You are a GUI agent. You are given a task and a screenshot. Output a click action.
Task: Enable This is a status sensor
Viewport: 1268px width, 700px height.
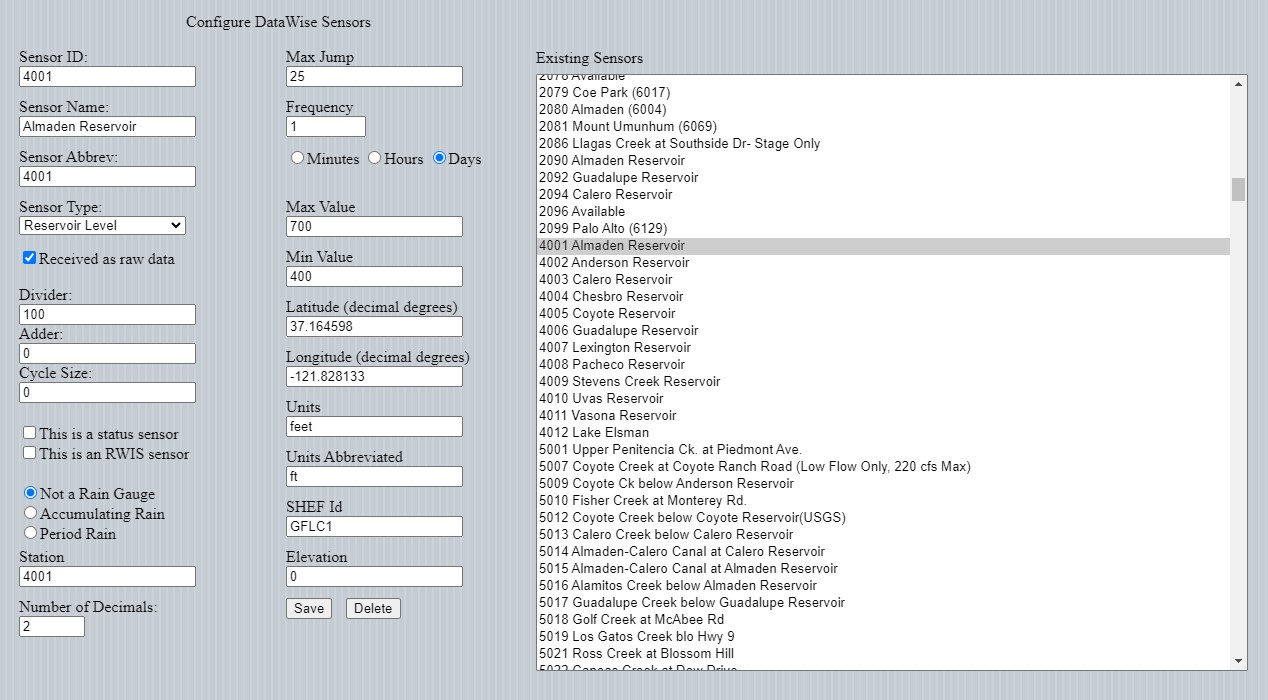[30, 433]
